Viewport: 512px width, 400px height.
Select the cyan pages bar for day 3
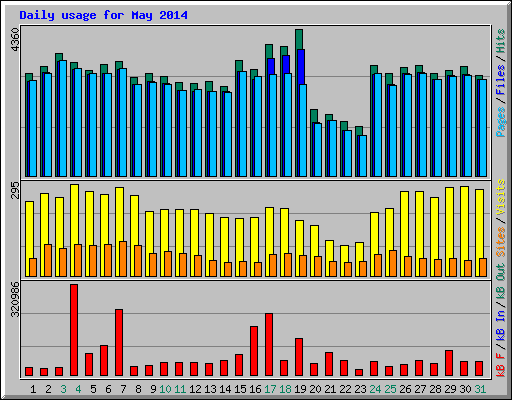pyautogui.click(x=63, y=118)
